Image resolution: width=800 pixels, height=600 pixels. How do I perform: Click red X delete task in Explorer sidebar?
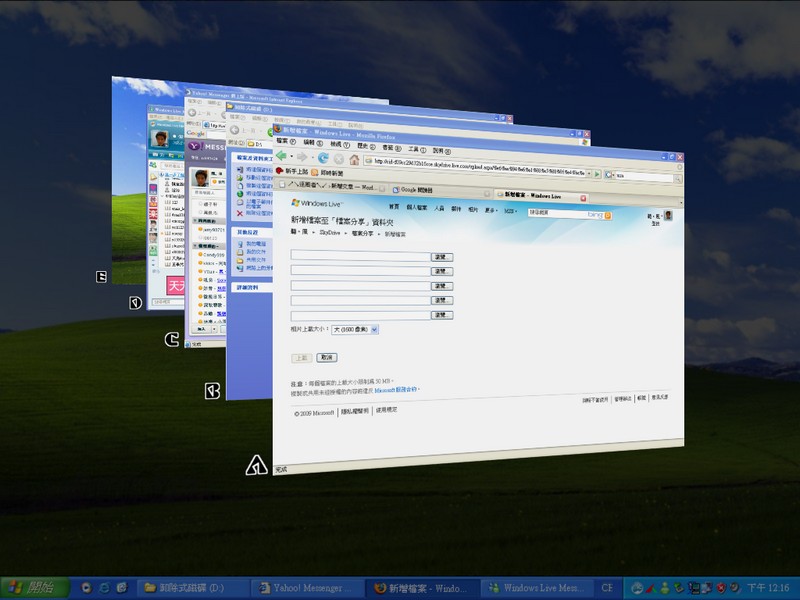240,213
